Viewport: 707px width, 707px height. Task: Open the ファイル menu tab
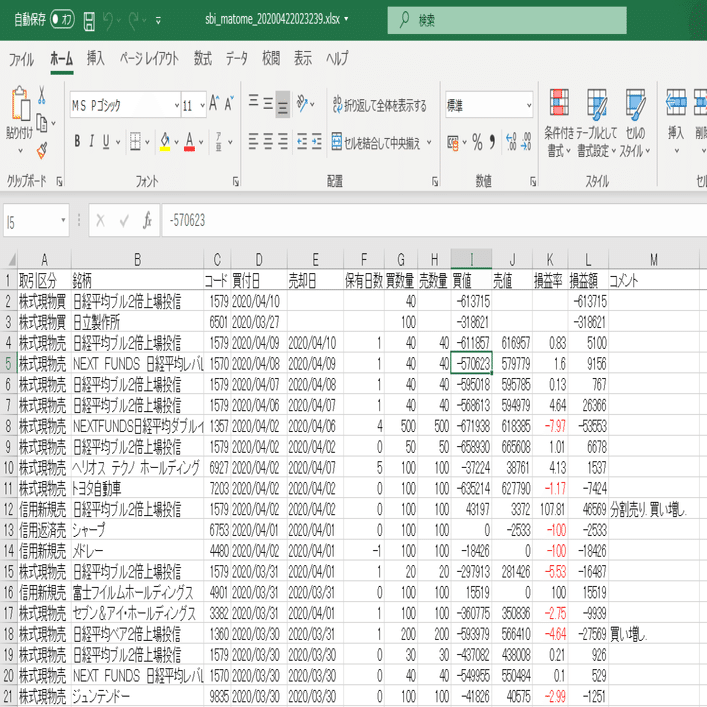tap(21, 59)
